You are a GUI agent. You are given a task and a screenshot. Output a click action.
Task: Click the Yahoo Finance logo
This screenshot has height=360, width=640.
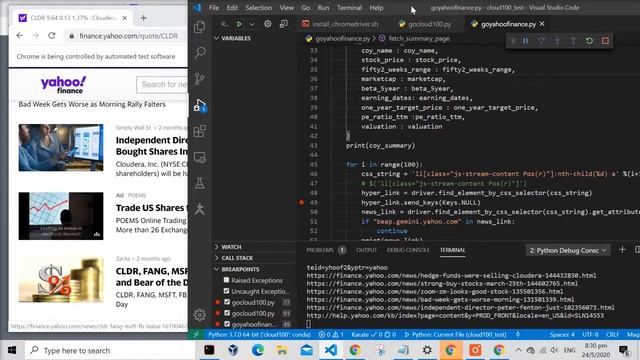tap(64, 84)
